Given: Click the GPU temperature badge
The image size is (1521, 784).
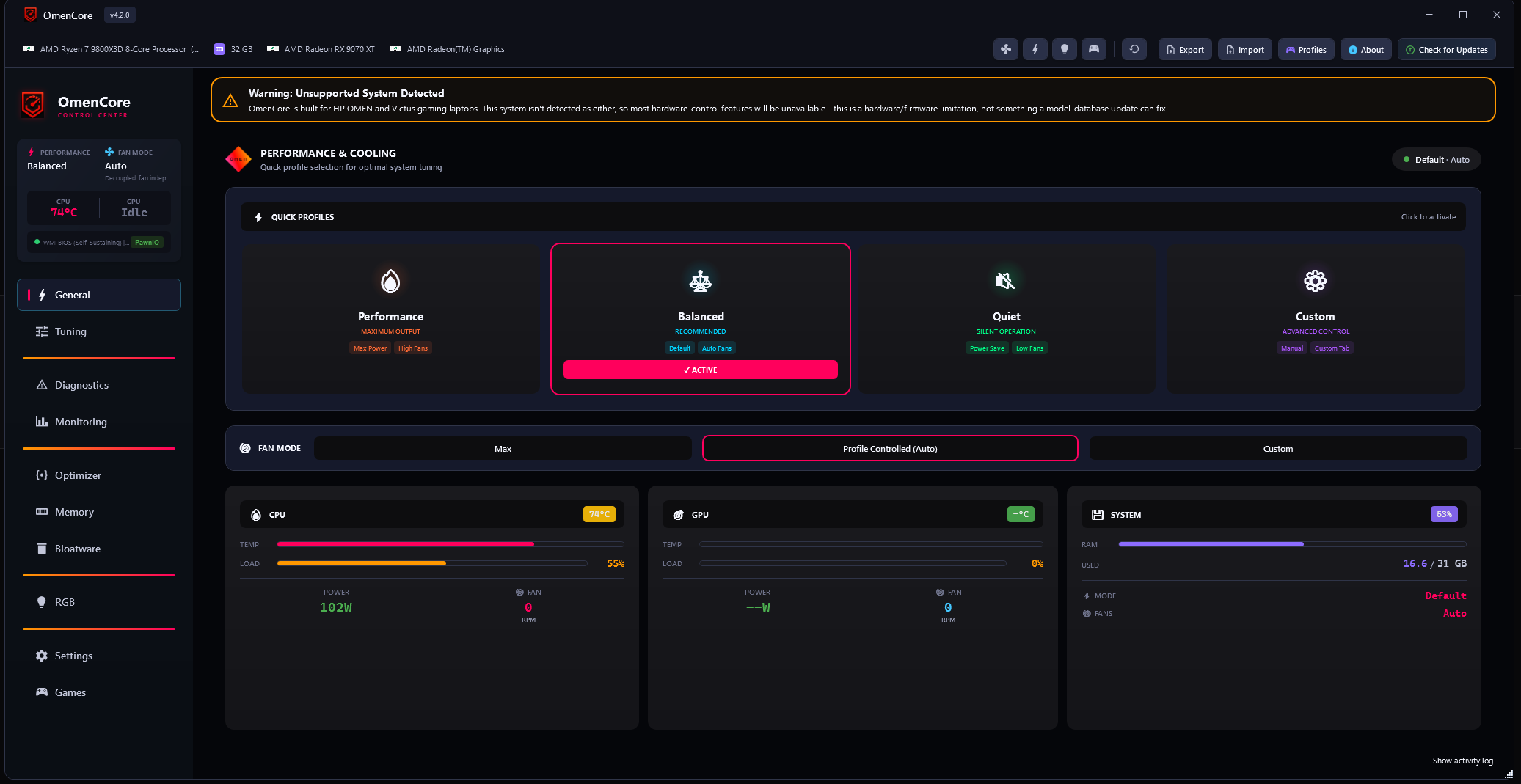Looking at the screenshot, I should [x=1021, y=514].
